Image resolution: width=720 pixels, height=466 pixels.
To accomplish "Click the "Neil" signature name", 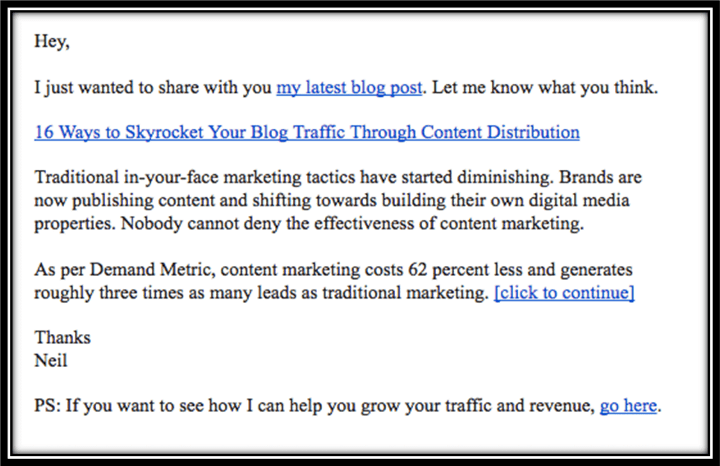I will tap(51, 360).
